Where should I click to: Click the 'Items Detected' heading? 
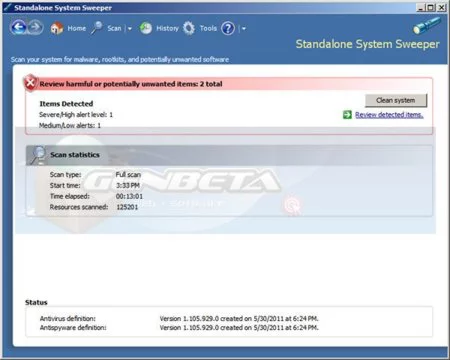tap(66, 104)
